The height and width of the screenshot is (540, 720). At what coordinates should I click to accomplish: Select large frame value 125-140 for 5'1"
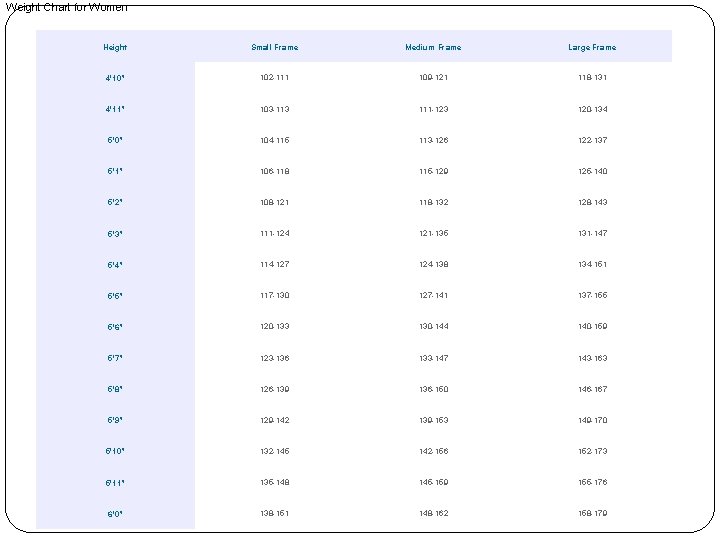(x=592, y=171)
